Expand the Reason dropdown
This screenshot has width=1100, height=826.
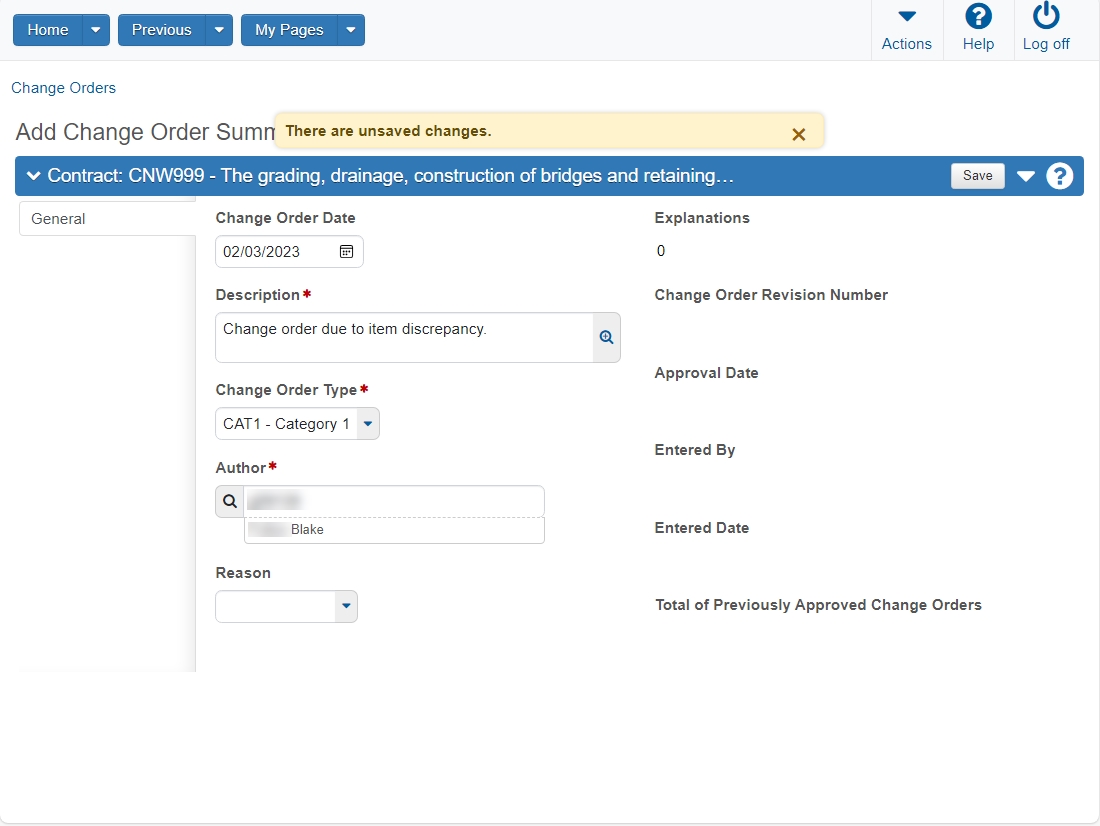pos(346,606)
